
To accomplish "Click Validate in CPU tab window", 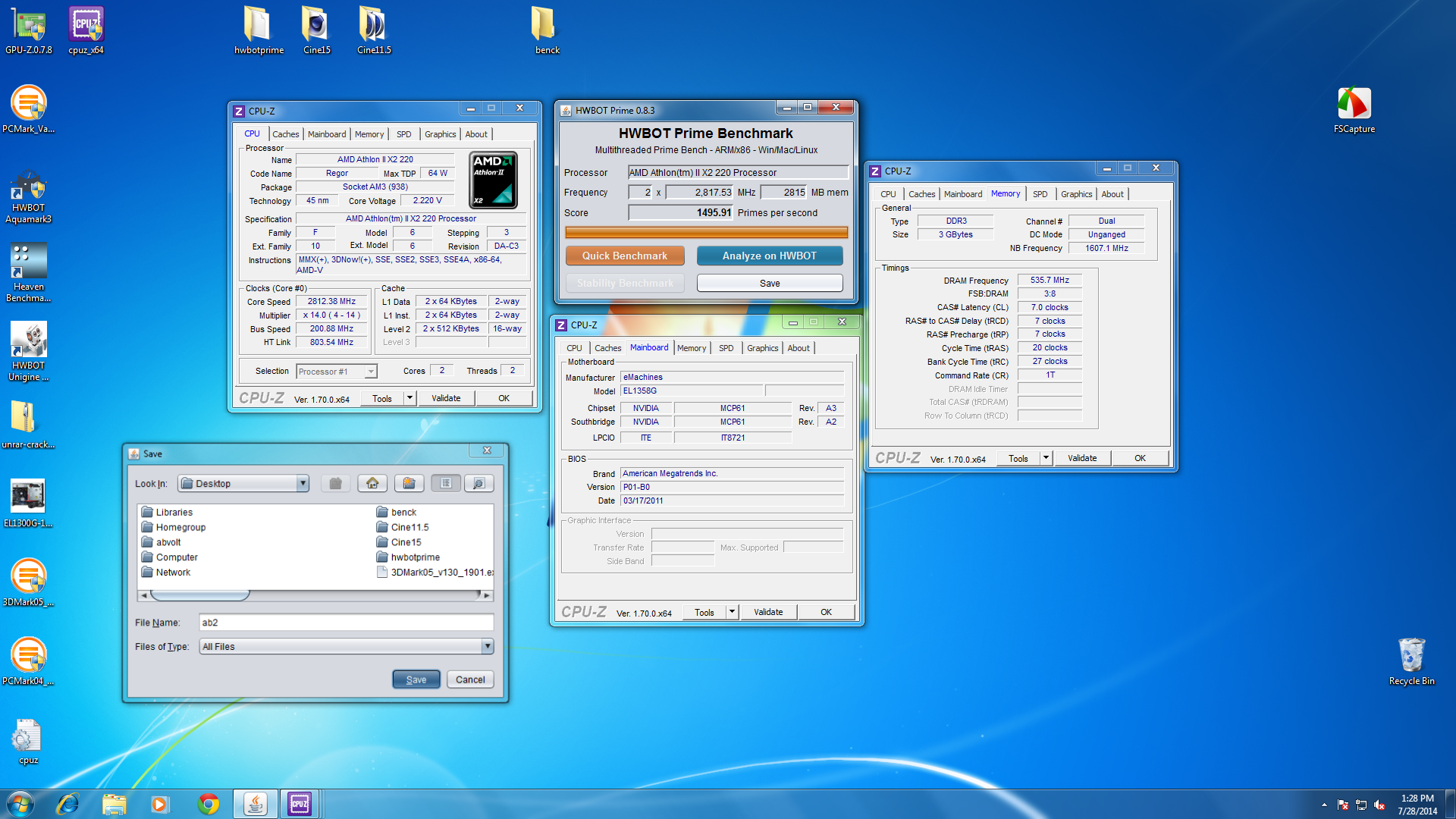I will [446, 398].
